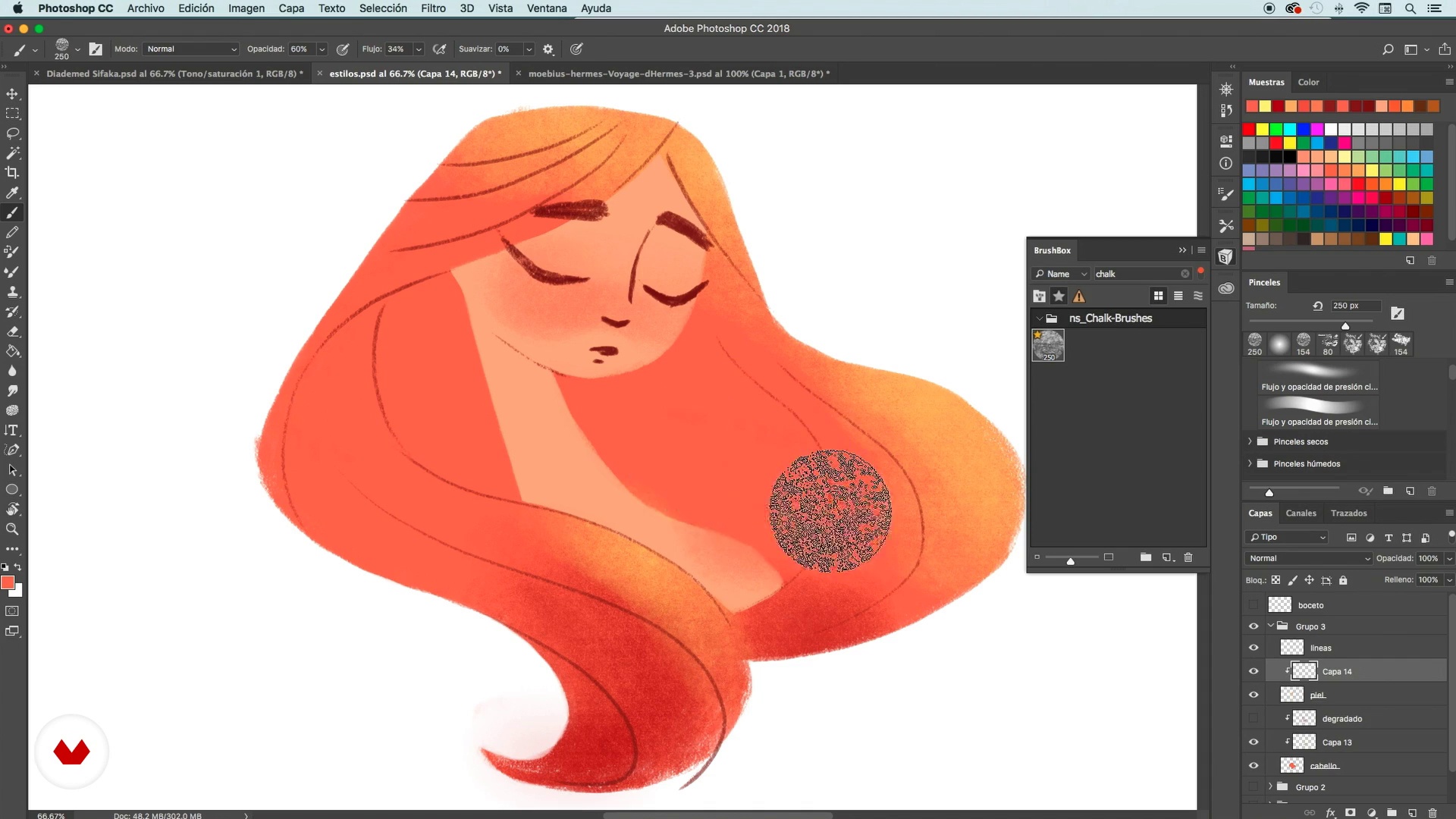Click the BrushBox warning triangle icon
Screen dimensions: 1456x819
1079,297
